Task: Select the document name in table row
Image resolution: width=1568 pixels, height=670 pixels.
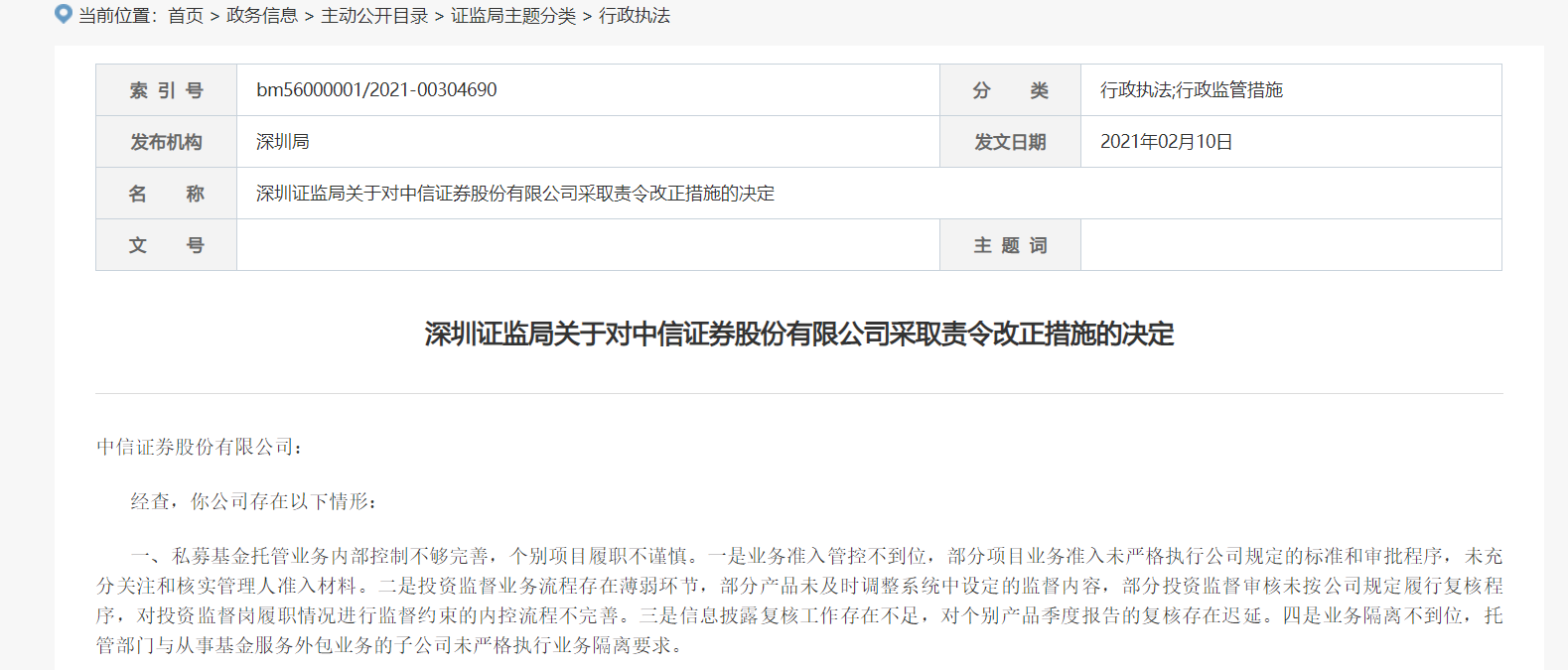Action: tap(515, 194)
